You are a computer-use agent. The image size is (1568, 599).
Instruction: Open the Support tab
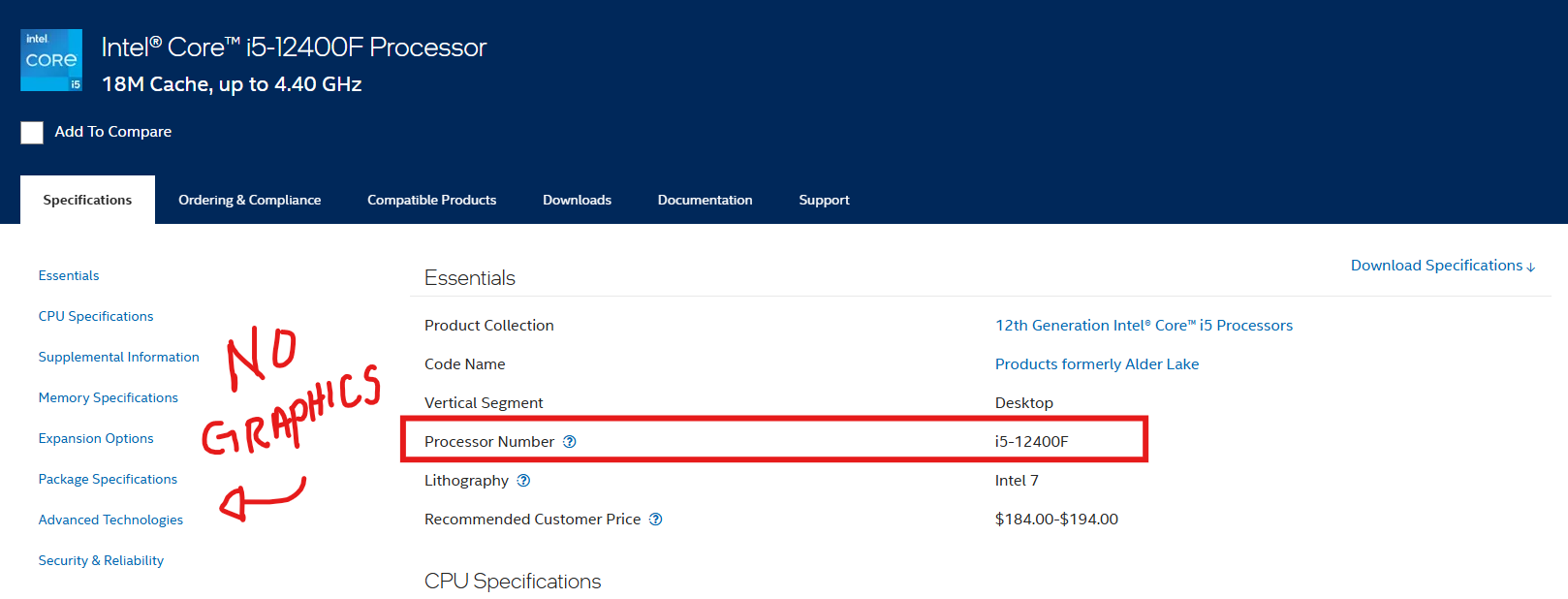[824, 200]
